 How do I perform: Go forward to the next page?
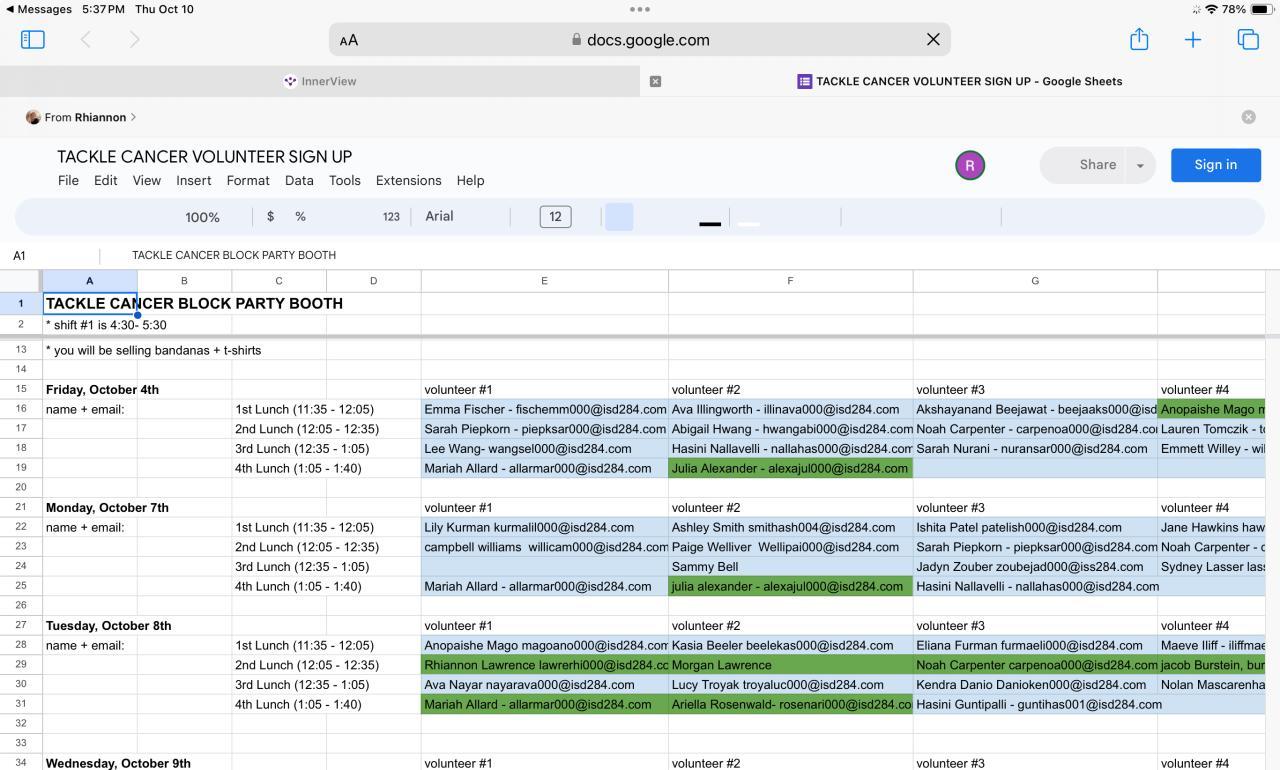tap(134, 39)
